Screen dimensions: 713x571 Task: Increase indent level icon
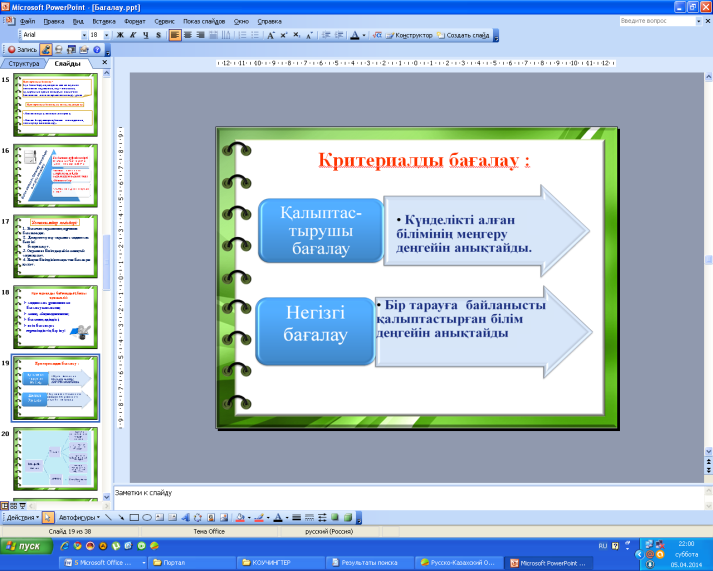(339, 35)
